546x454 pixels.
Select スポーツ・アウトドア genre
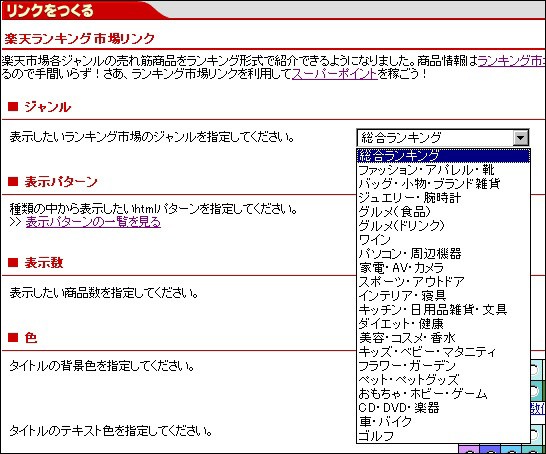(x=443, y=281)
